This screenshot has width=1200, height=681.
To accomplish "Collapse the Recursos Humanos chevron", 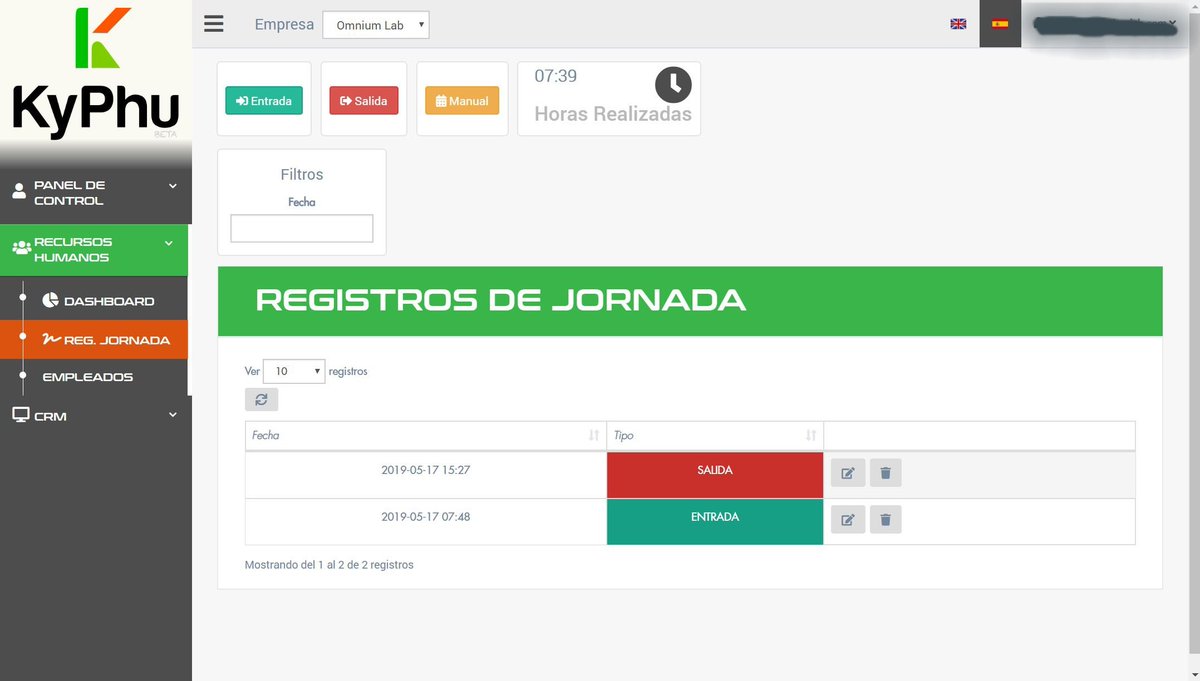I will (168, 242).
